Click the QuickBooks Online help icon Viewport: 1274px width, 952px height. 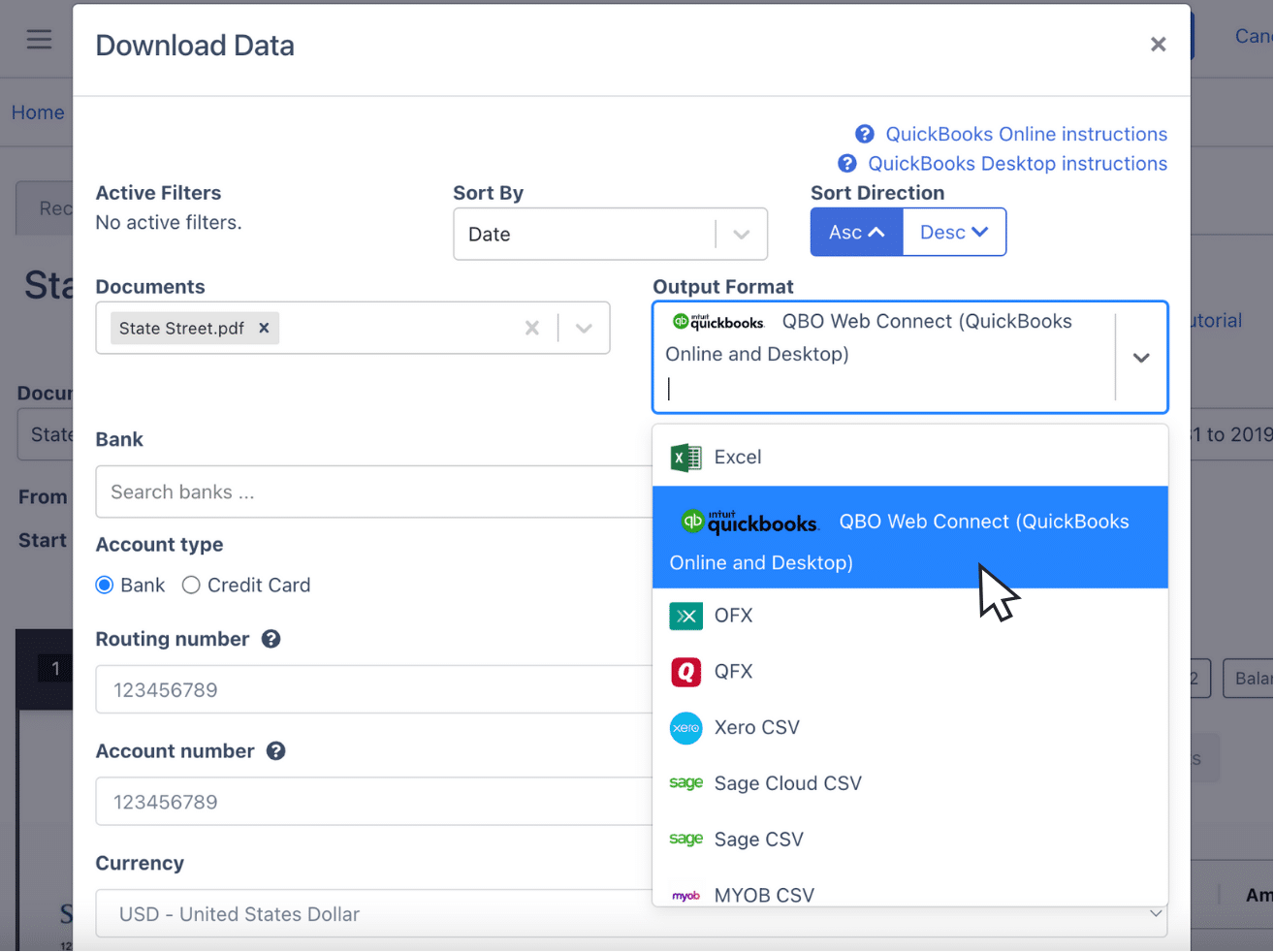(865, 134)
